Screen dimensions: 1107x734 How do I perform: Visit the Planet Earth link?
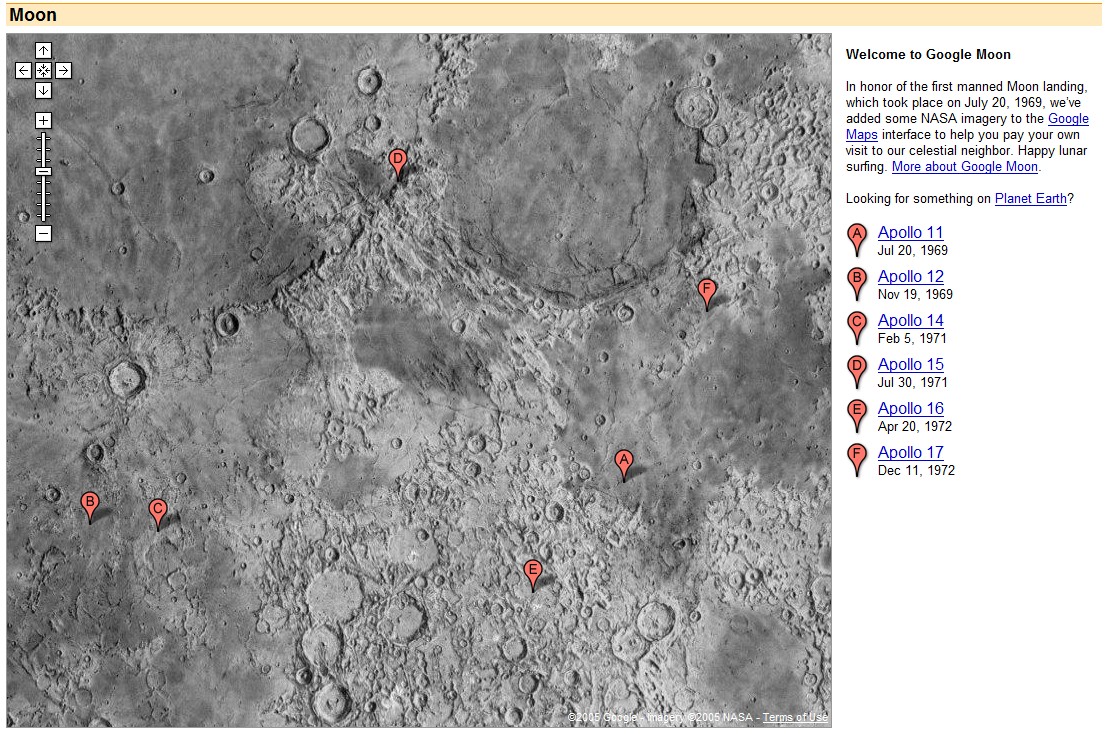1030,198
